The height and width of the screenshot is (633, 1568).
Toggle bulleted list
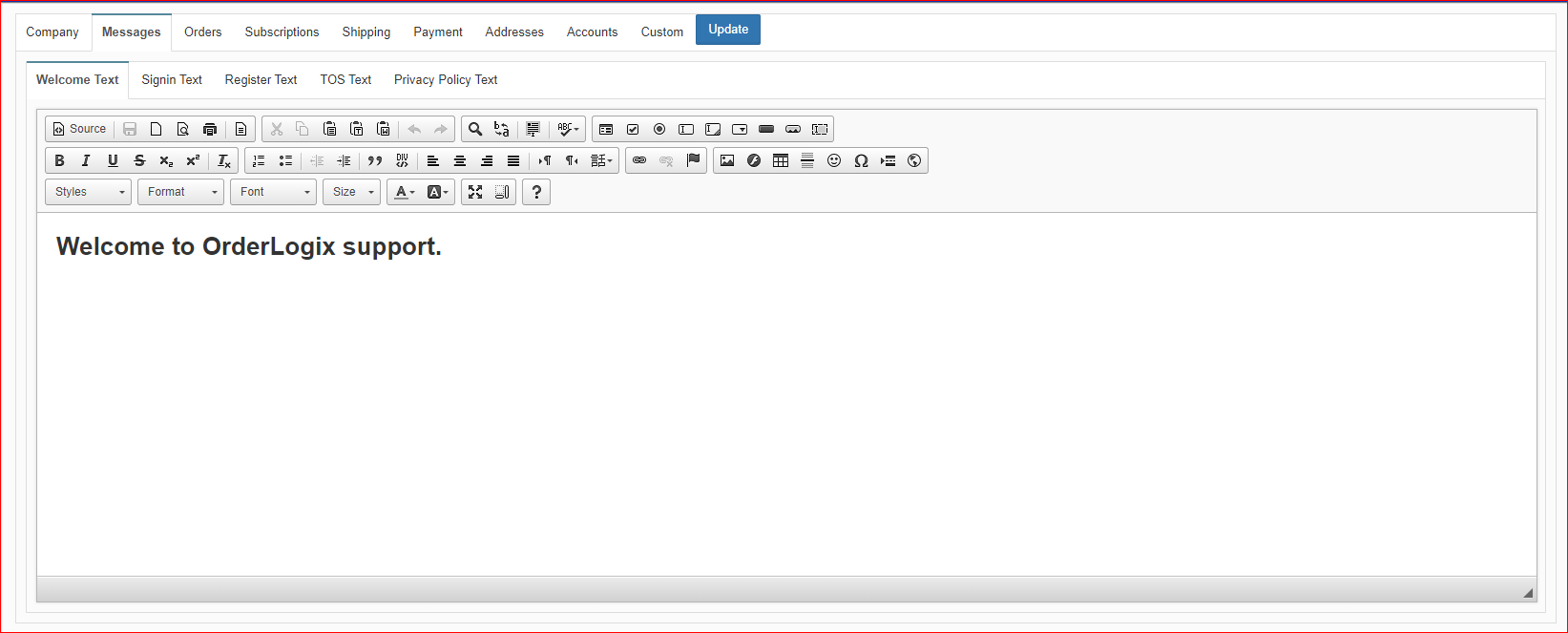(285, 160)
